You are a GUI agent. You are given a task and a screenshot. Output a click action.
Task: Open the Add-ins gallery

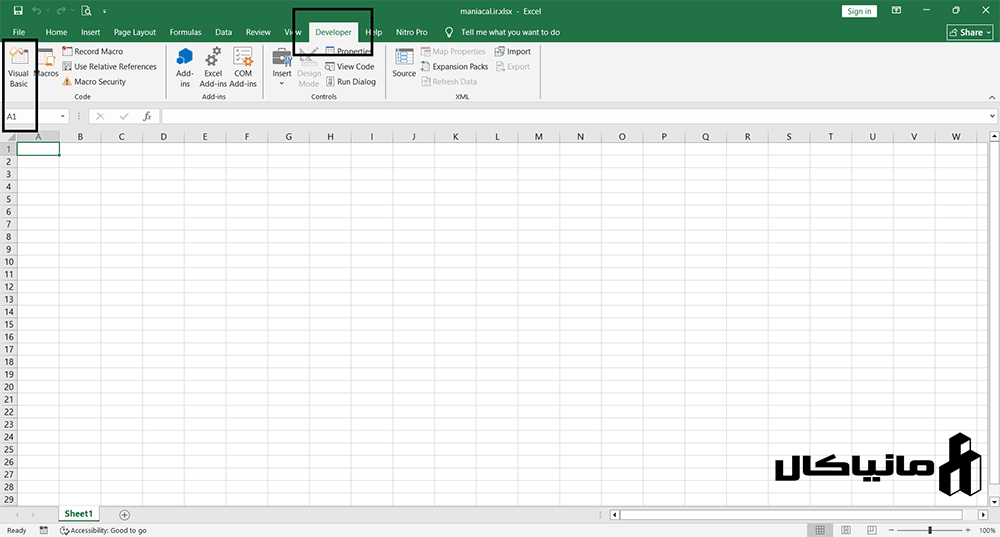click(184, 67)
